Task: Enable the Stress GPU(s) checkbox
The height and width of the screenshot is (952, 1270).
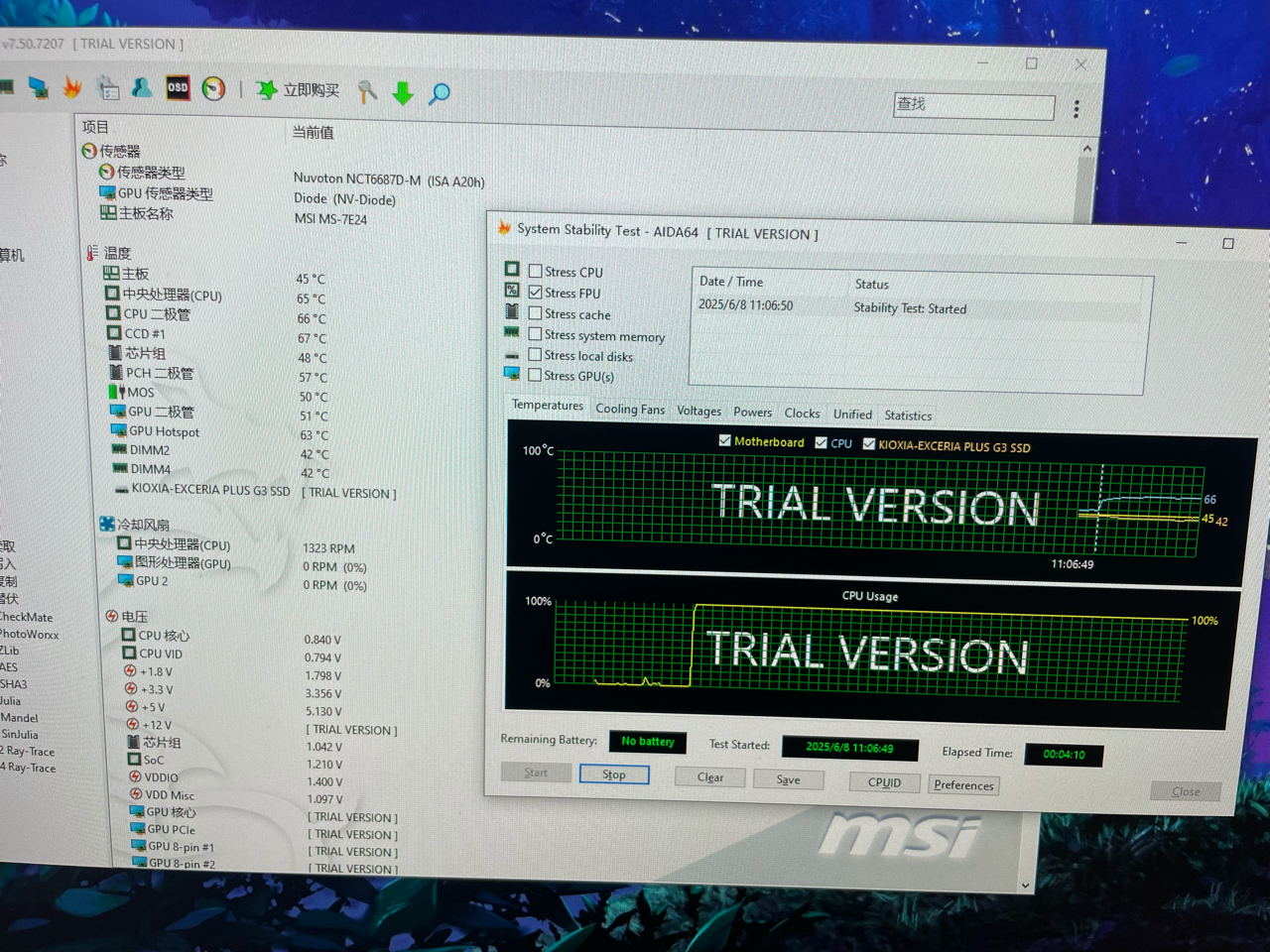Action: pos(537,375)
